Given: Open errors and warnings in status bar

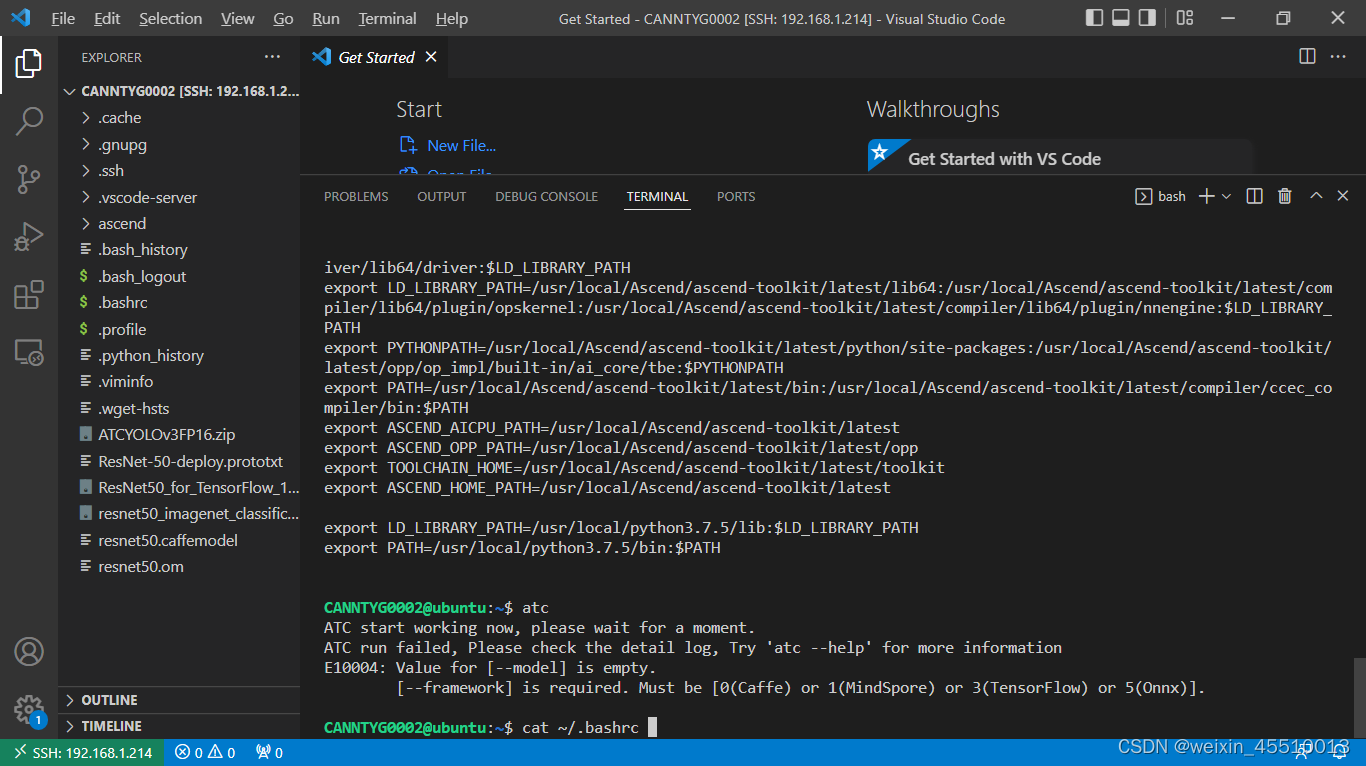Looking at the screenshot, I should pos(205,753).
